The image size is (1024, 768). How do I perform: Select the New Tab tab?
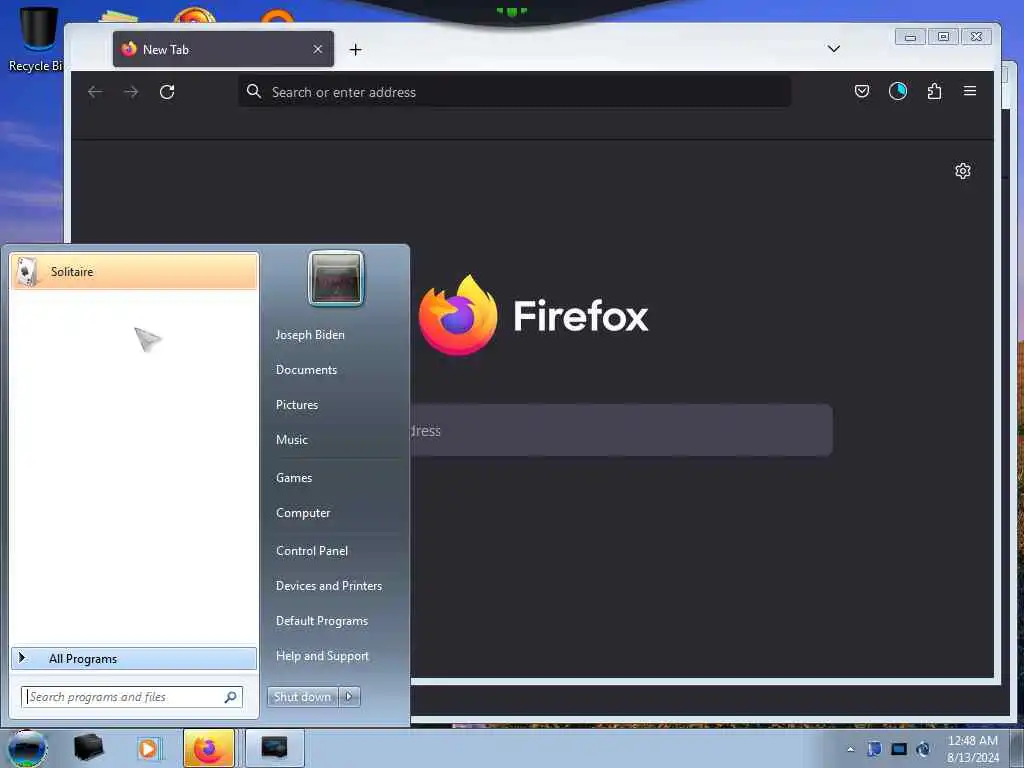click(223, 49)
